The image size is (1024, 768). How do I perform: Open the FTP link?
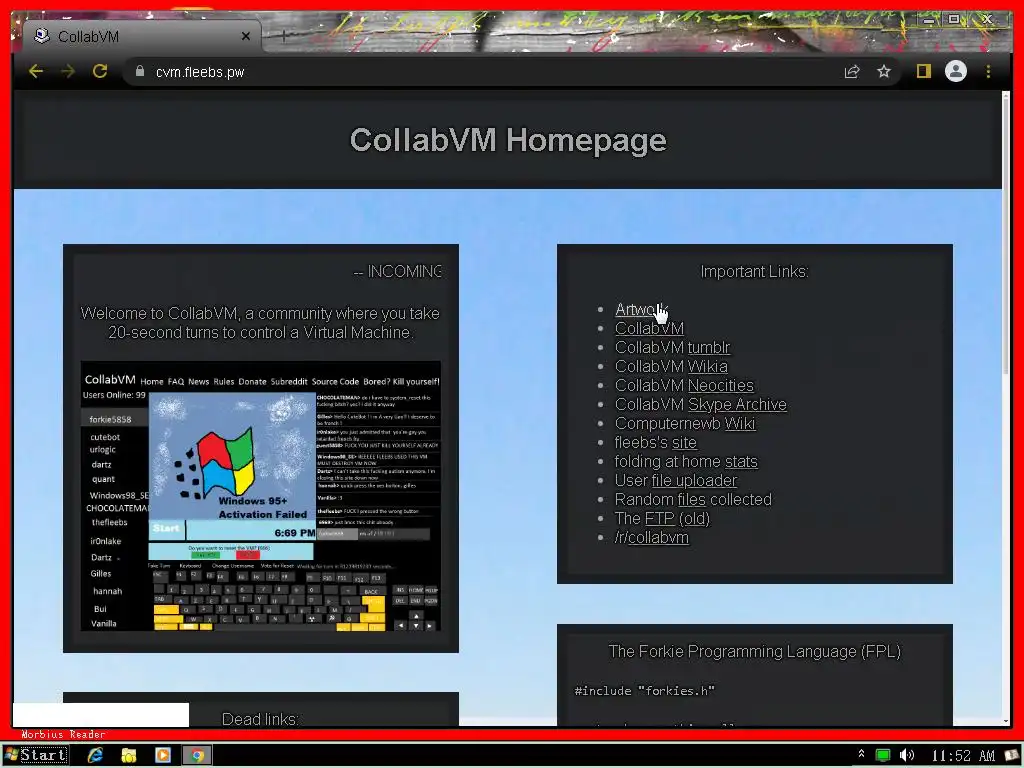659,518
